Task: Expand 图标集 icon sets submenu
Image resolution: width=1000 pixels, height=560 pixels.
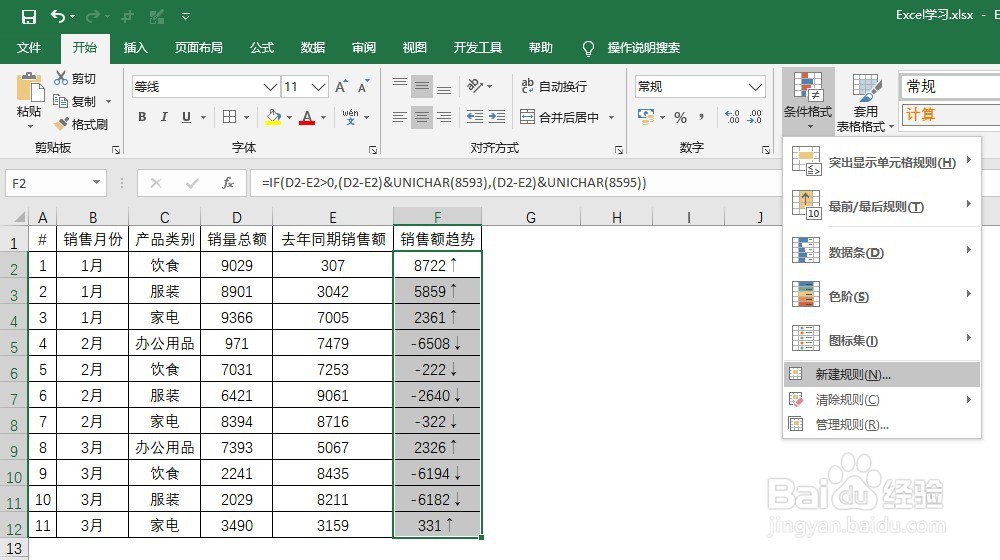Action: (881, 340)
